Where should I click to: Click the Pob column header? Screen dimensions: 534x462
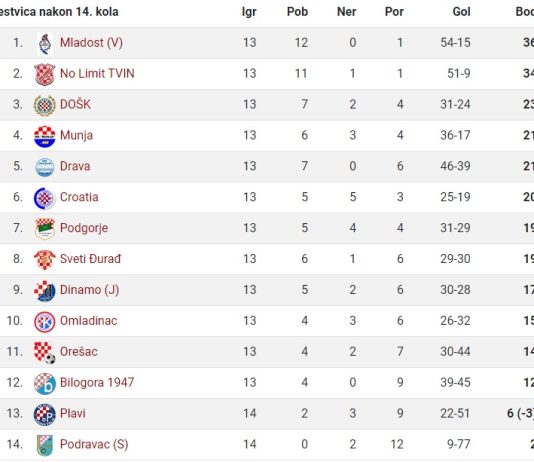[x=297, y=12]
